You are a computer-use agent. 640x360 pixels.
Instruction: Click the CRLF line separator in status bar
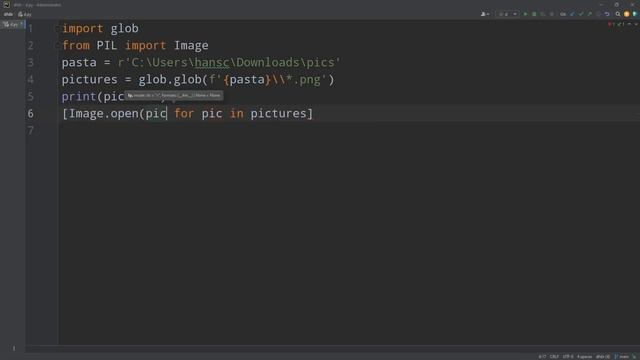coord(554,357)
